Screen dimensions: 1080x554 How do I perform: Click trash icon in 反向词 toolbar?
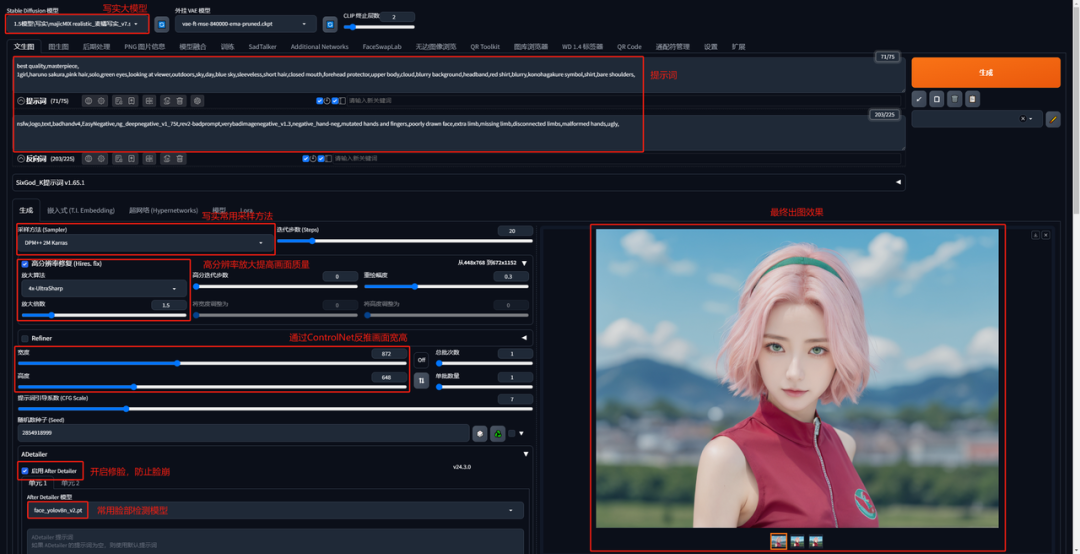coord(180,158)
